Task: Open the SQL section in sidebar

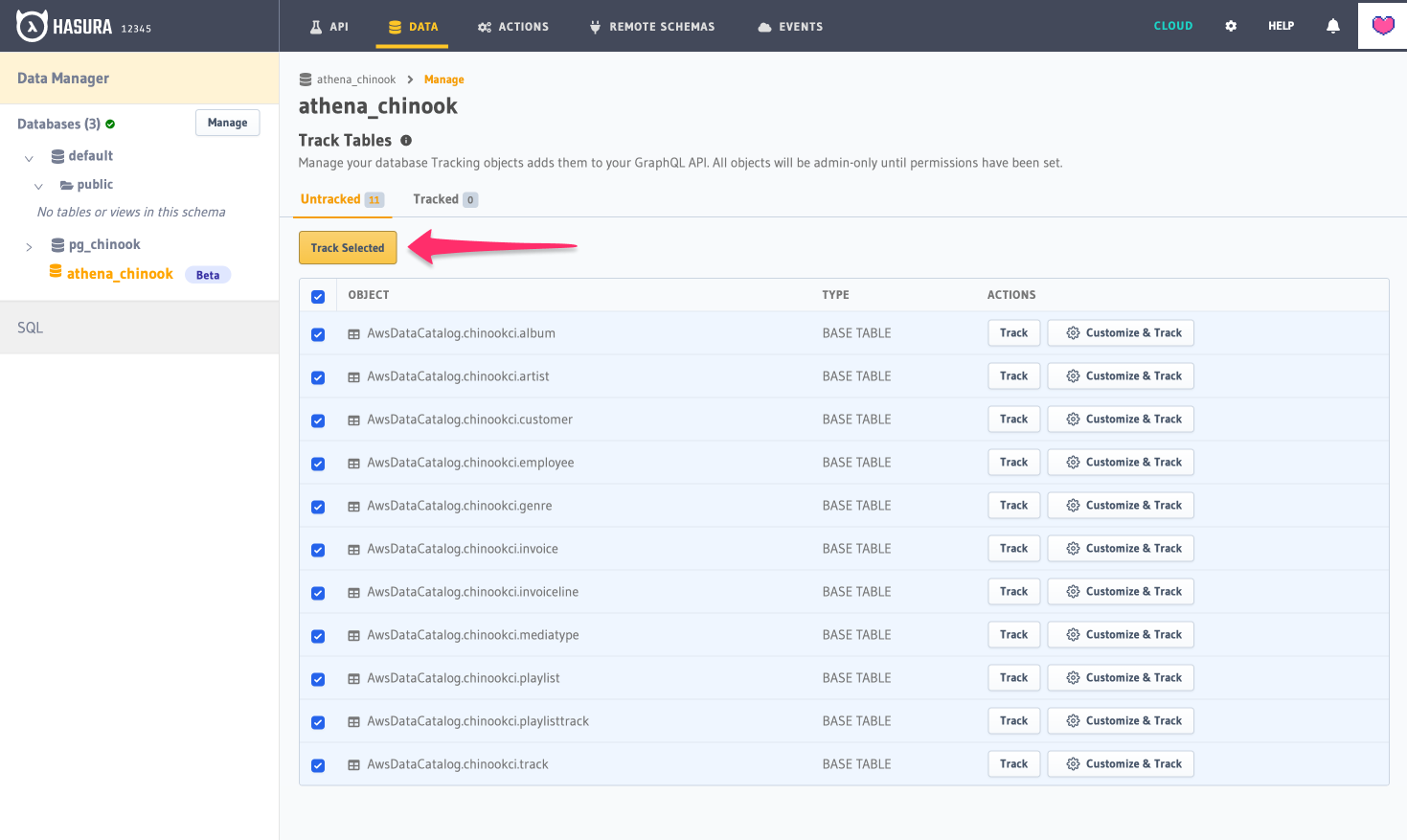Action: 31,328
